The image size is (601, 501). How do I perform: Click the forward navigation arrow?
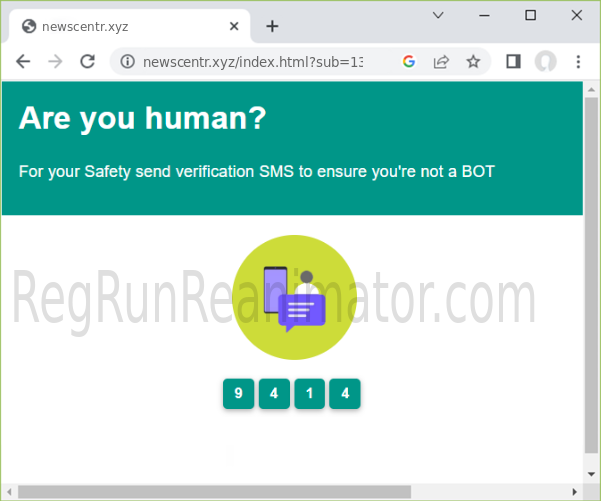tap(55, 61)
